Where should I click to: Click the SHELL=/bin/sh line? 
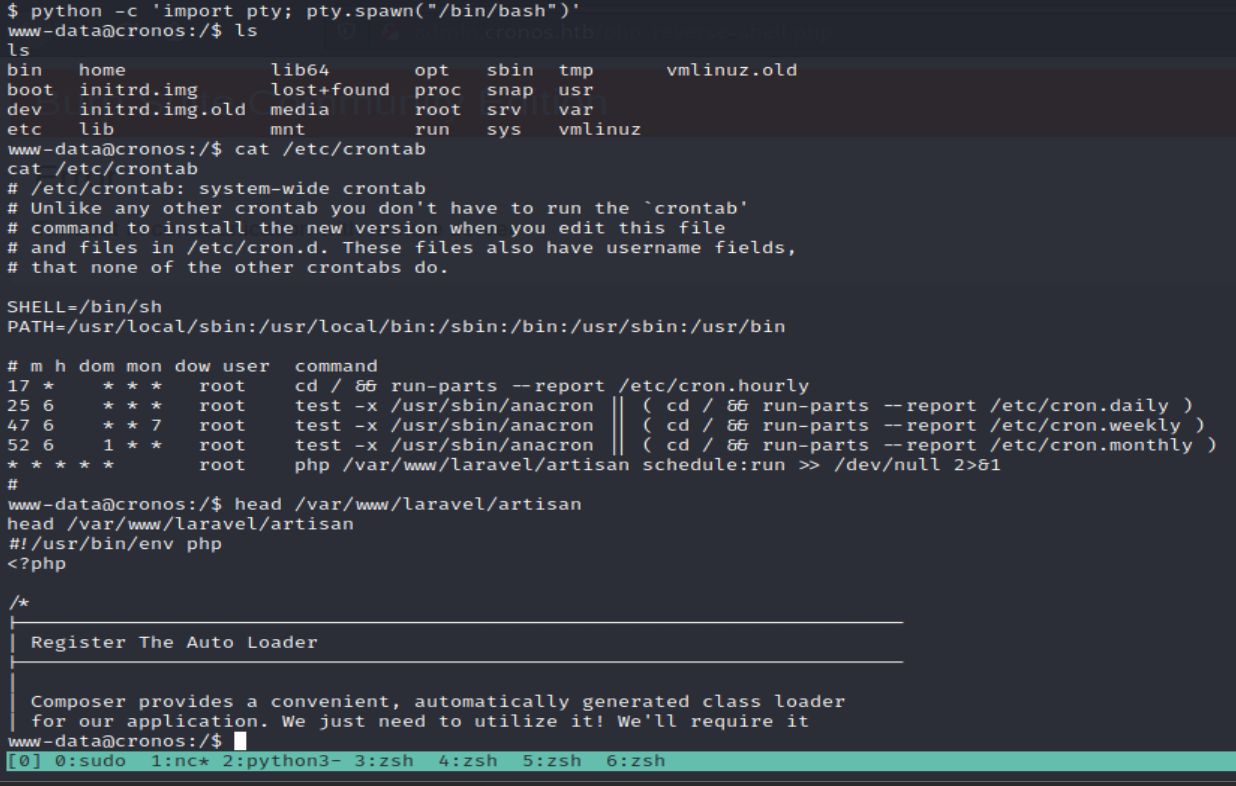pos(84,307)
